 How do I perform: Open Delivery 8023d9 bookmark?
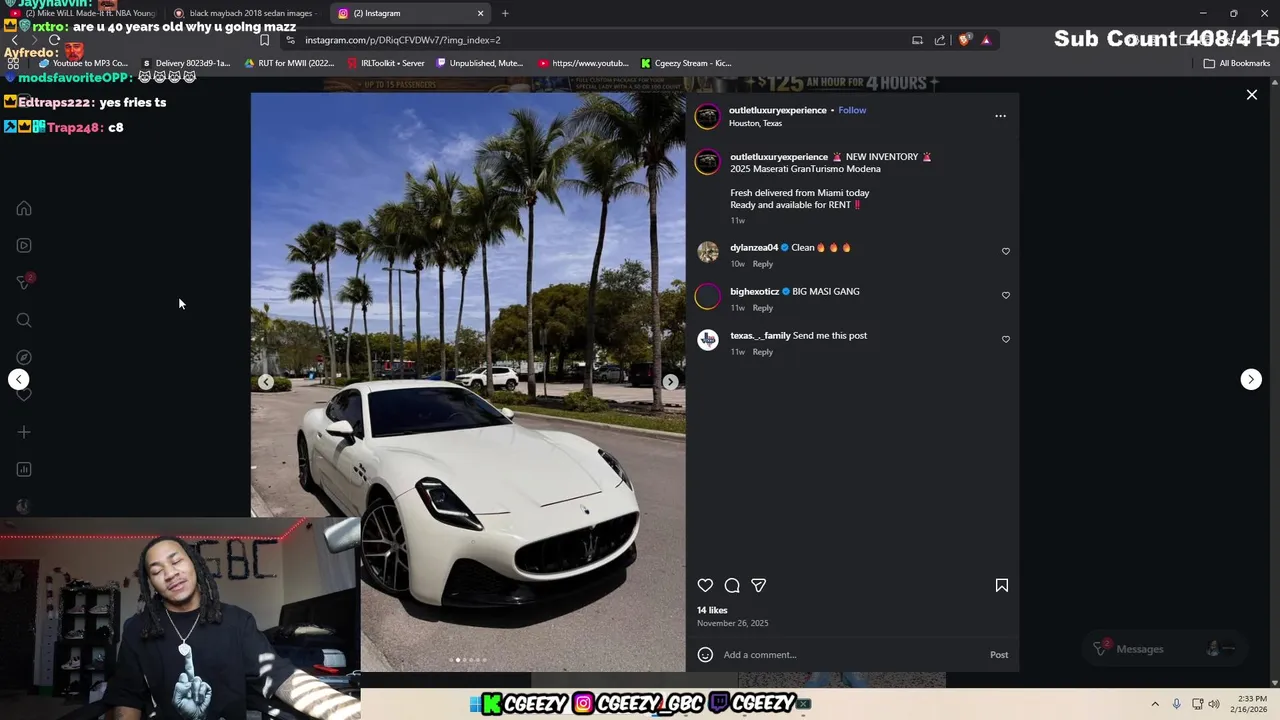click(x=186, y=63)
